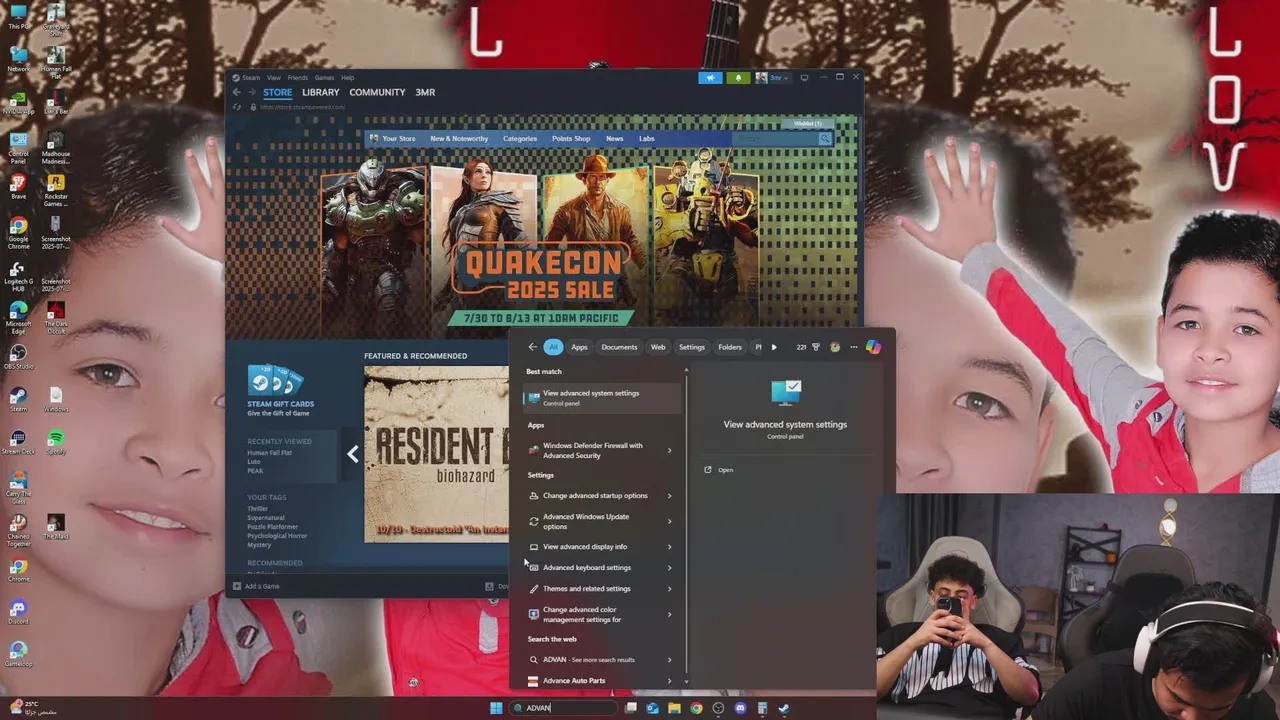Open View advanced system settings best match
This screenshot has height=720, width=1280.
[602, 397]
